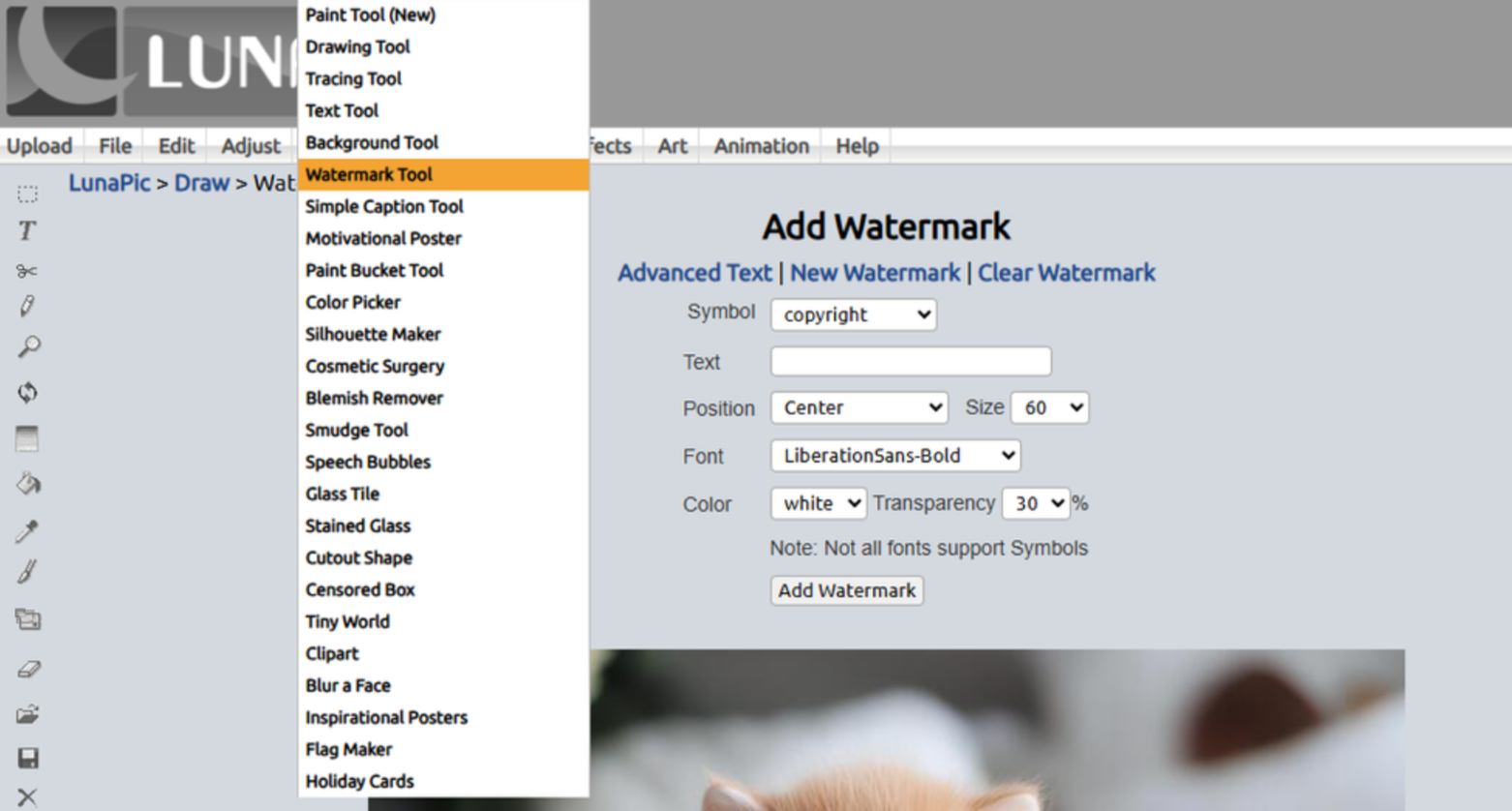Expand the Transparency dropdown showing 30

tap(1036, 503)
